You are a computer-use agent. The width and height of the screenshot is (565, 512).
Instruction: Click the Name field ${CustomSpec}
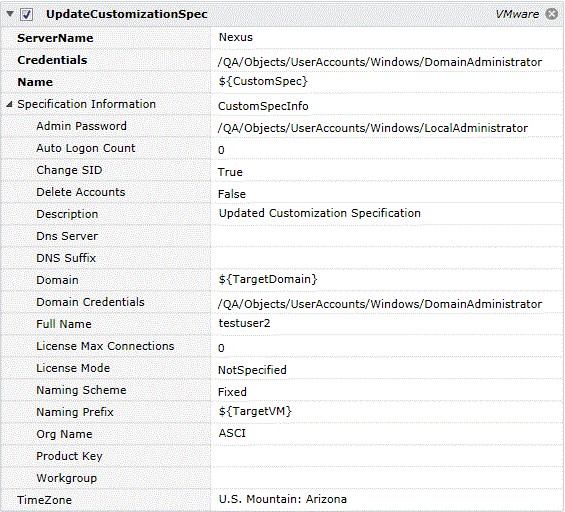(x=387, y=82)
